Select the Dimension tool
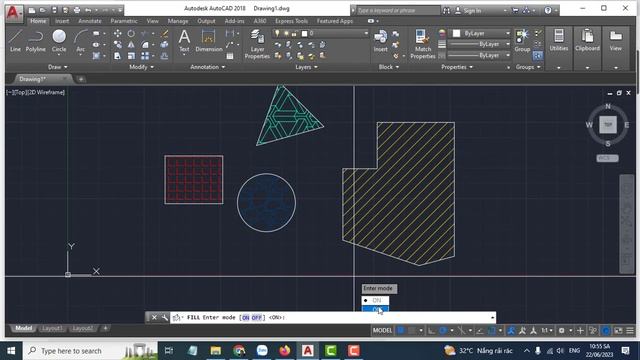 209,40
